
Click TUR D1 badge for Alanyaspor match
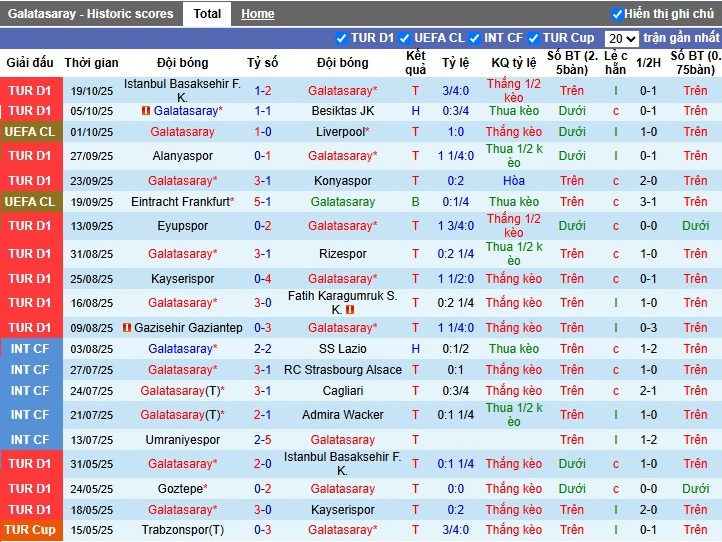[29, 156]
